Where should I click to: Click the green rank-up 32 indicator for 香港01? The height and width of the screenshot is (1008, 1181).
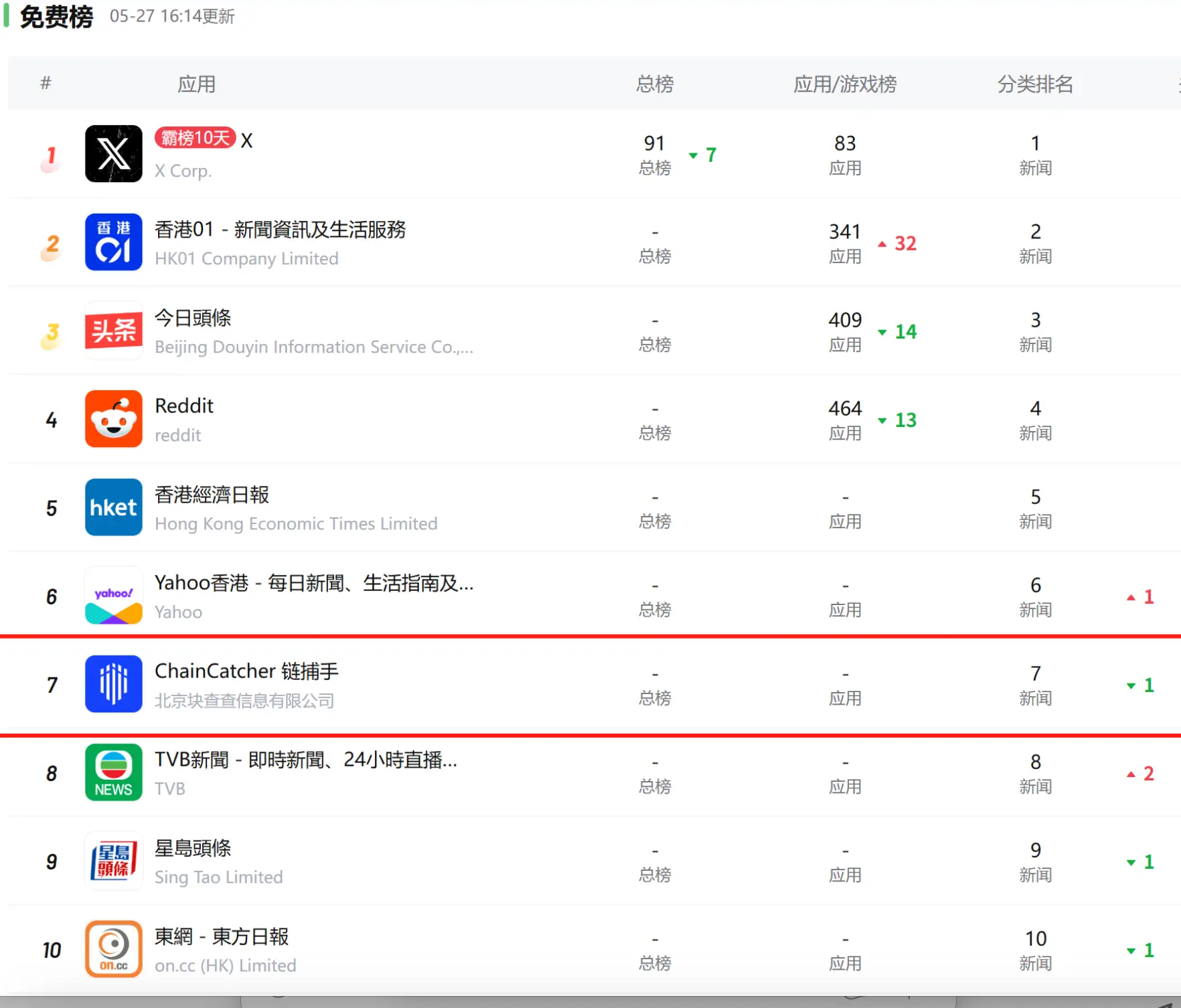click(x=896, y=244)
